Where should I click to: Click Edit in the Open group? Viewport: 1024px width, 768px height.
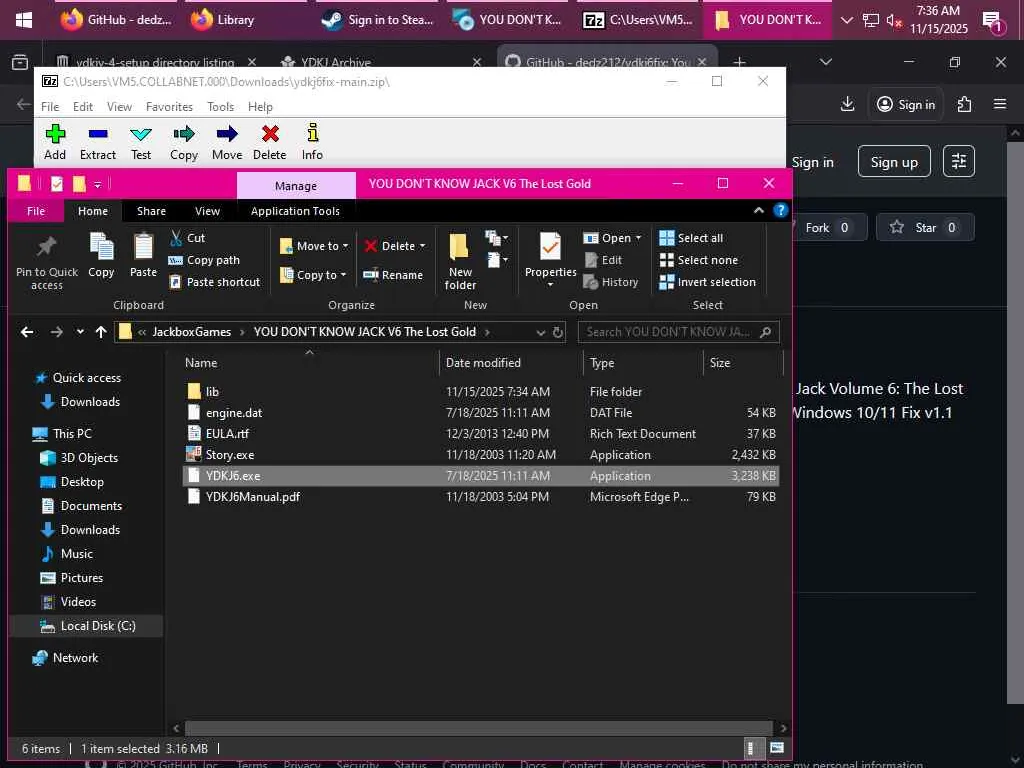[603, 260]
